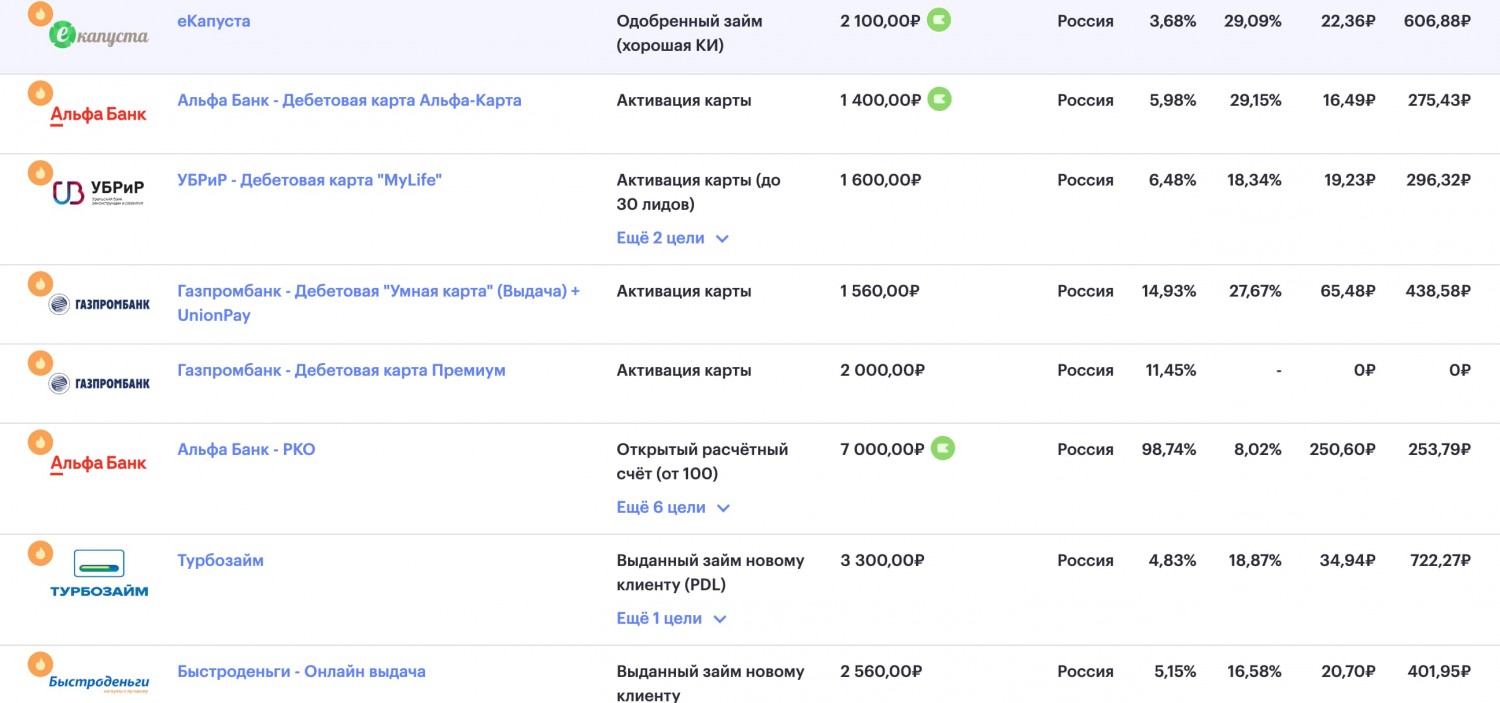Open Газпромбанк - Дебетовая карта Премиум link
1500x703 pixels.
(341, 370)
